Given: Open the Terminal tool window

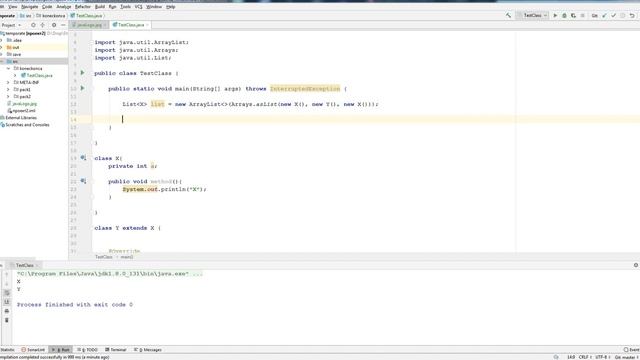Looking at the screenshot, I should coord(116,350).
